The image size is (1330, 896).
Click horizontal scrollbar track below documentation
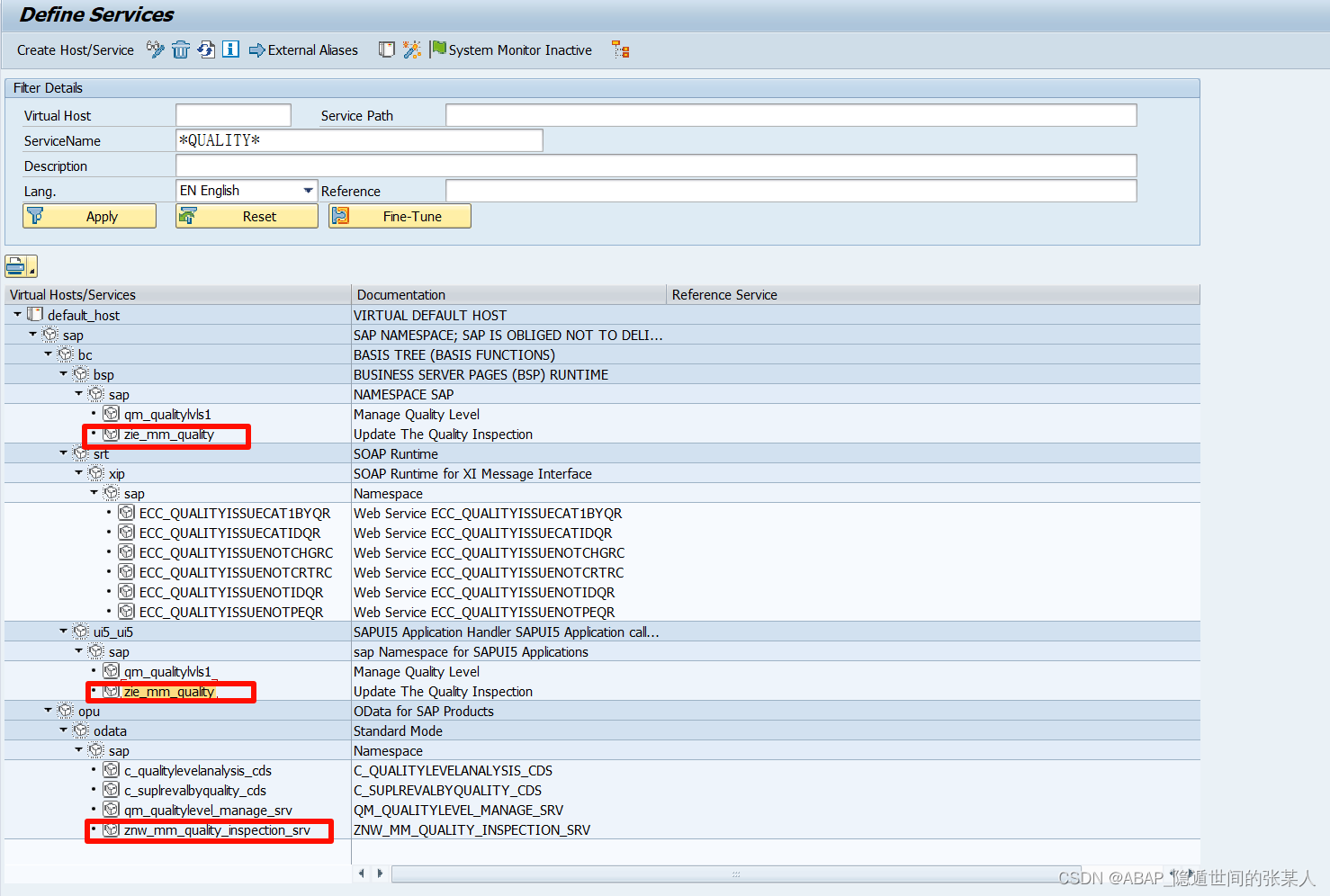point(735,874)
